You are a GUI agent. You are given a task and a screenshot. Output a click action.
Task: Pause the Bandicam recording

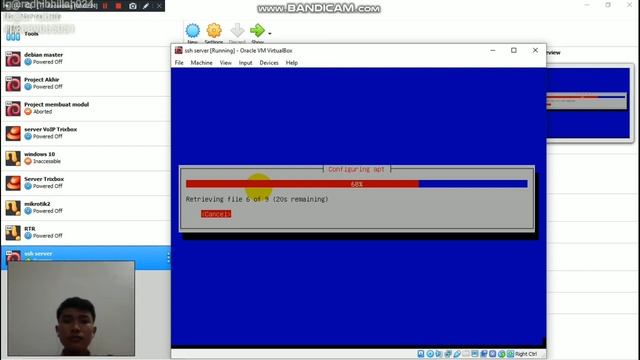coord(105,6)
